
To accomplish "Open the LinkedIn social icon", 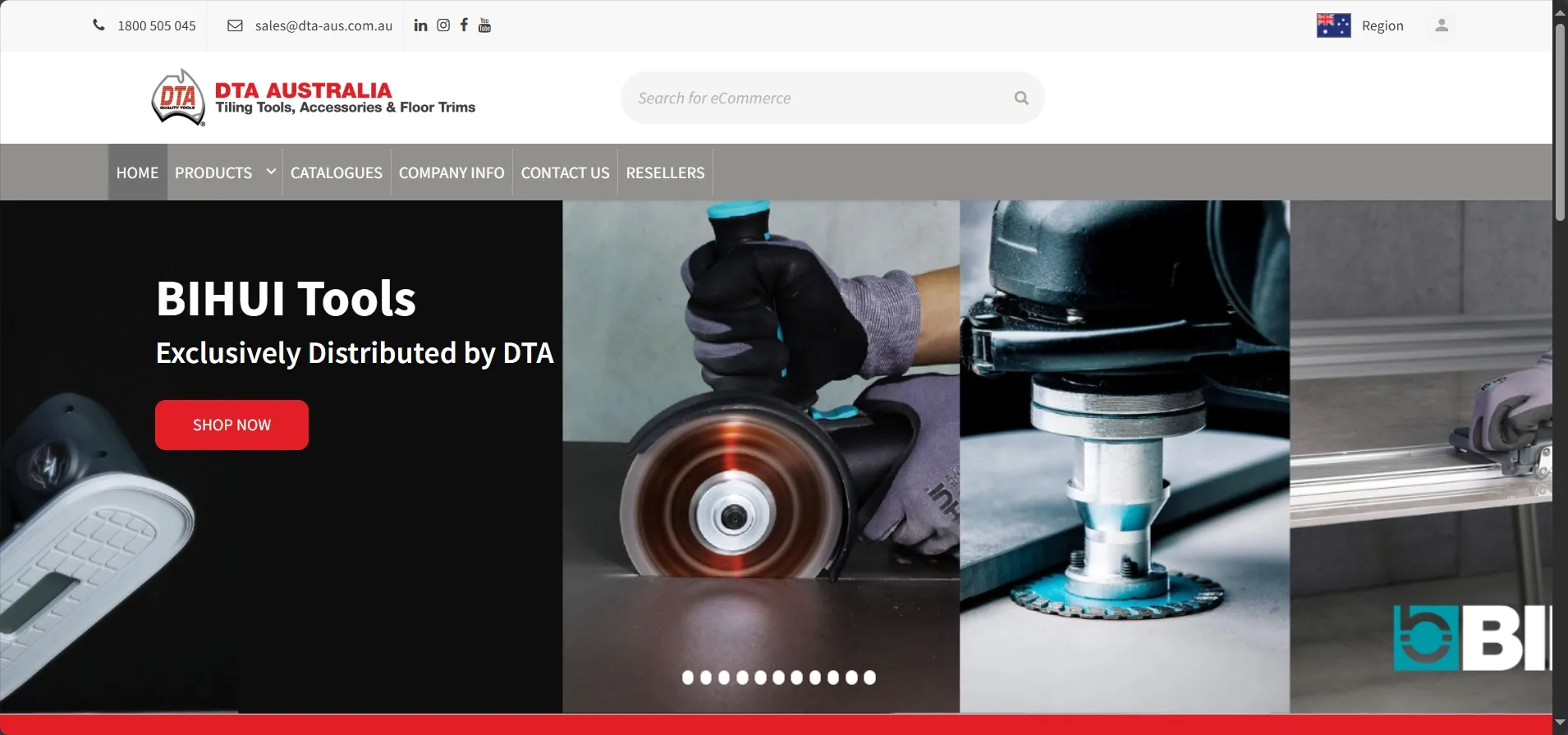I will 420,25.
